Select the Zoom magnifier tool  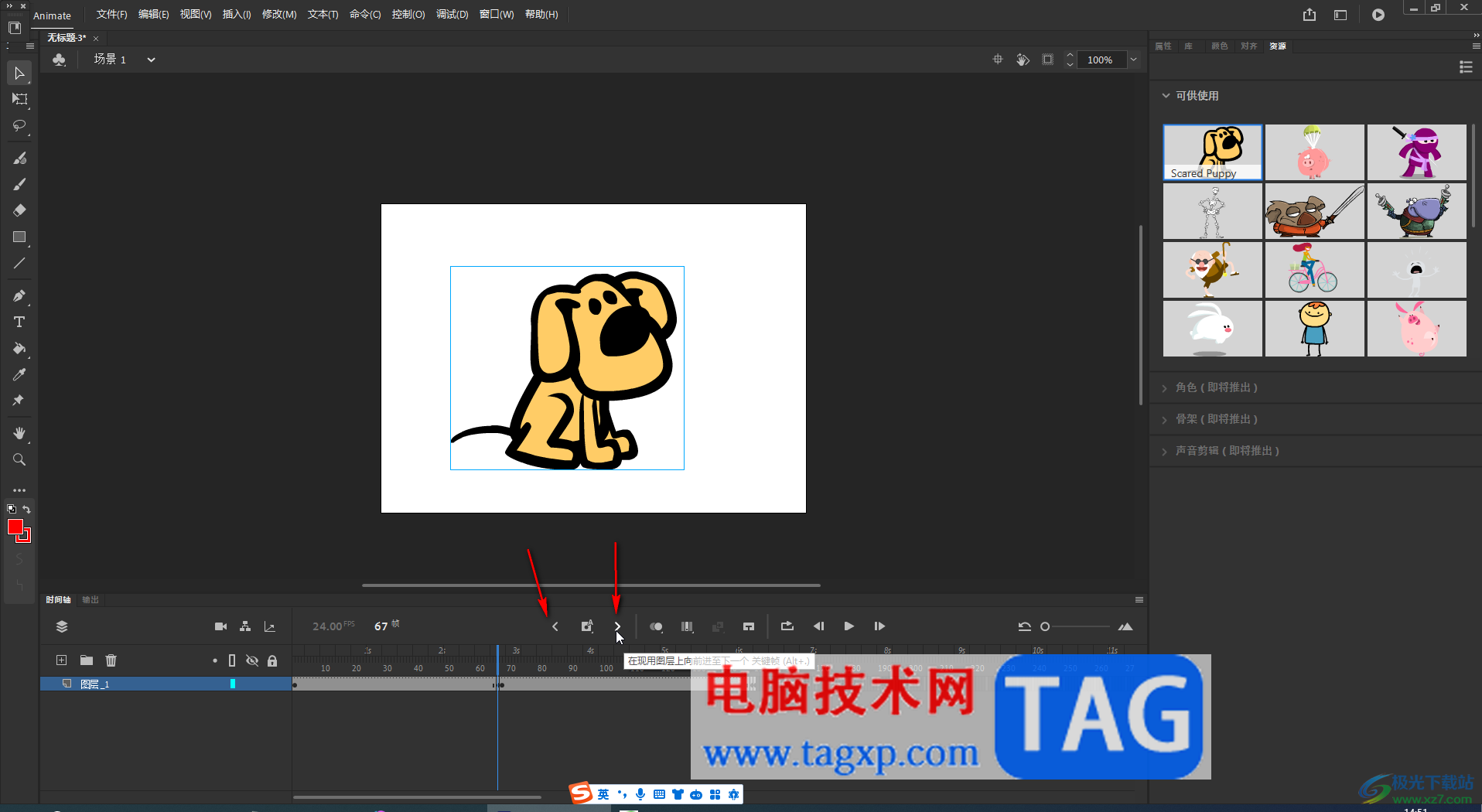click(x=19, y=459)
